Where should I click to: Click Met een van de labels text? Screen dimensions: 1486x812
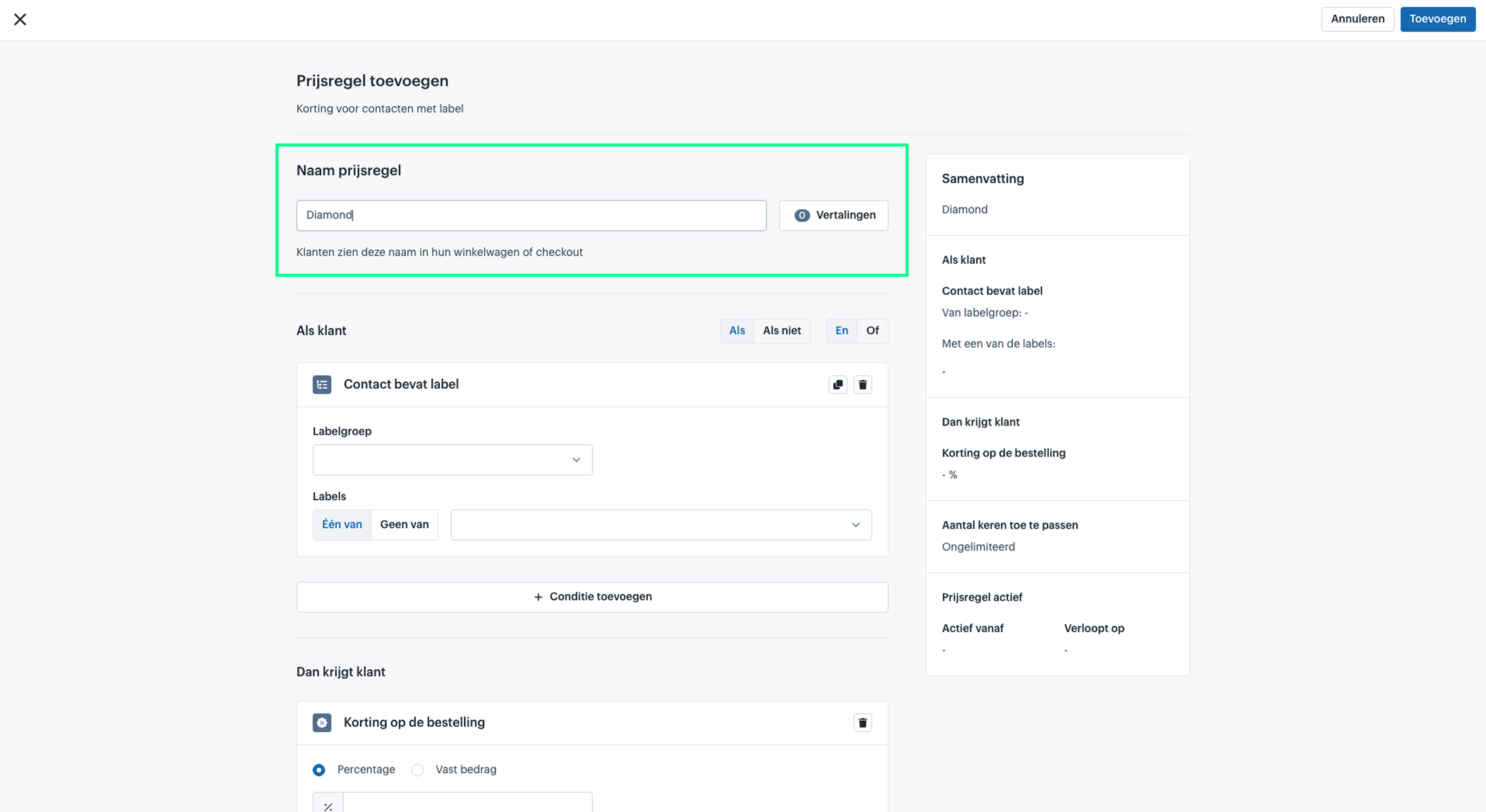coord(998,344)
